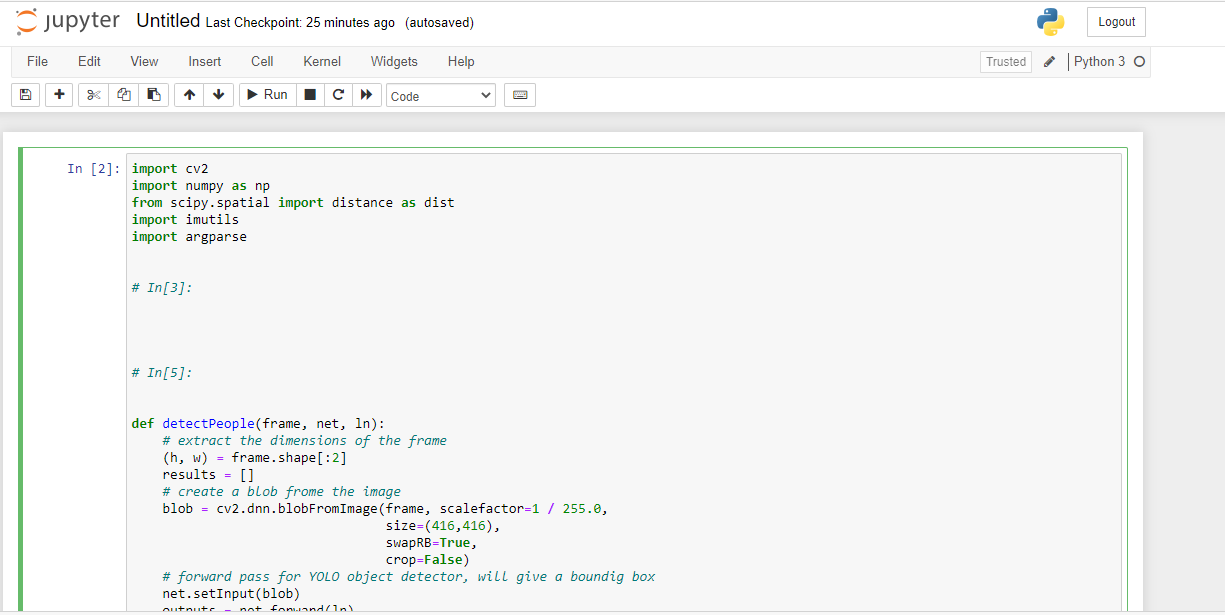View trust status via the Trusted button

coord(1005,61)
